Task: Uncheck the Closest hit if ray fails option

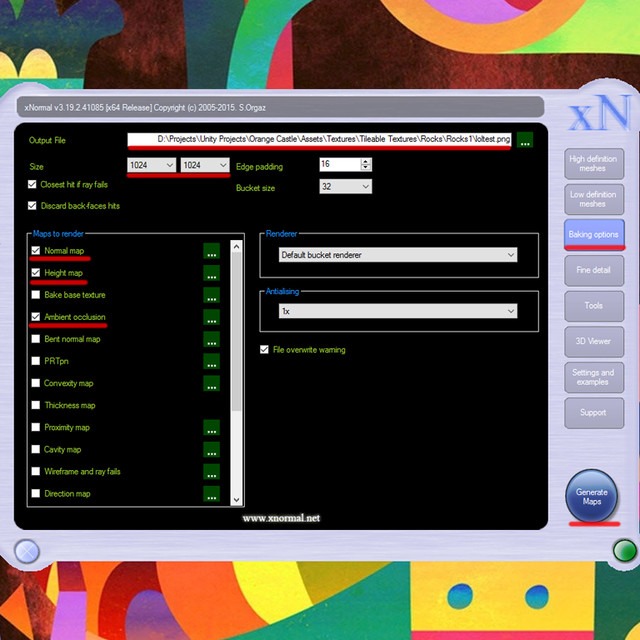Action: coord(32,184)
